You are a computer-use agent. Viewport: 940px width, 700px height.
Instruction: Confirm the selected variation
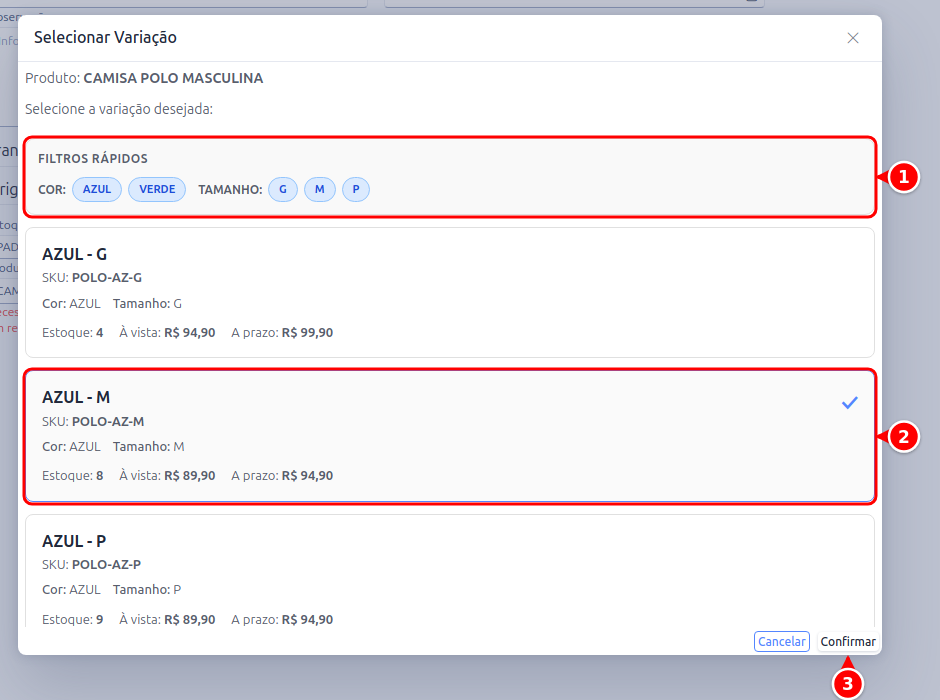(x=848, y=641)
